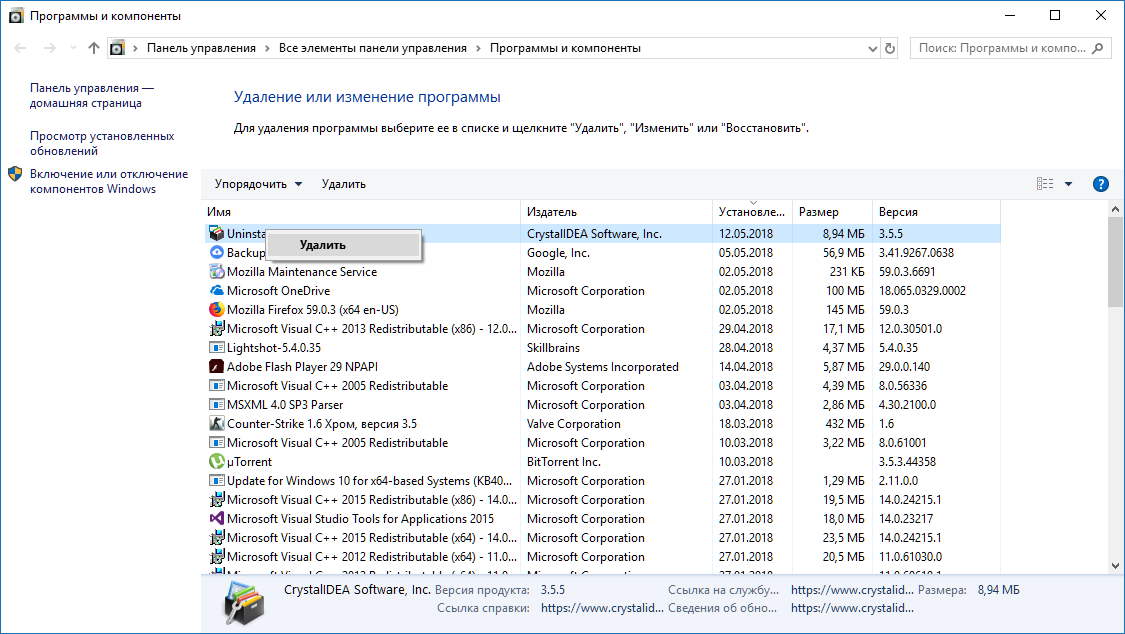Image resolution: width=1125 pixels, height=634 pixels.
Task: Expand the view options dropdown arrow
Action: point(1068,184)
